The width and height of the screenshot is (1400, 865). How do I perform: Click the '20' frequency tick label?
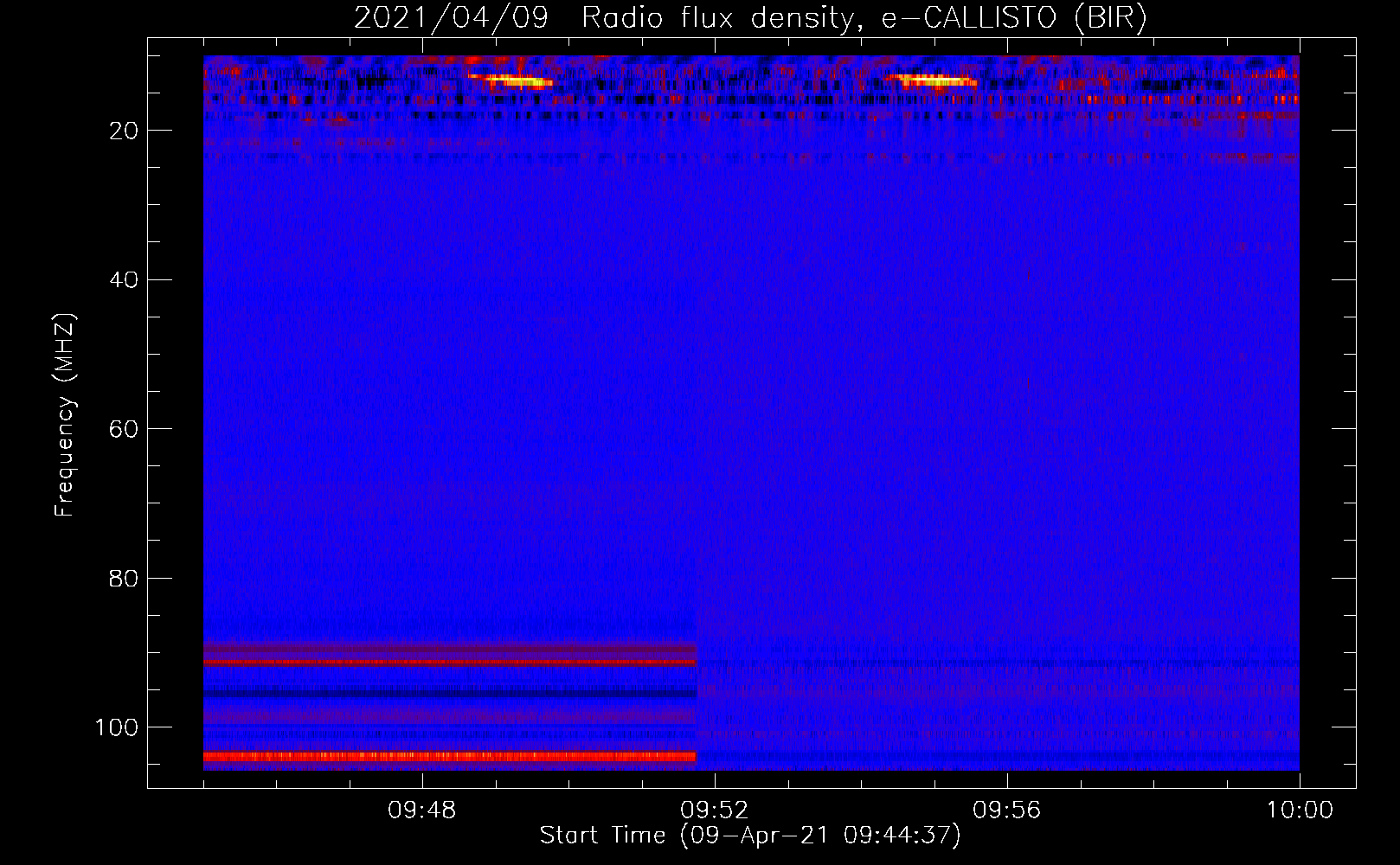click(x=125, y=131)
